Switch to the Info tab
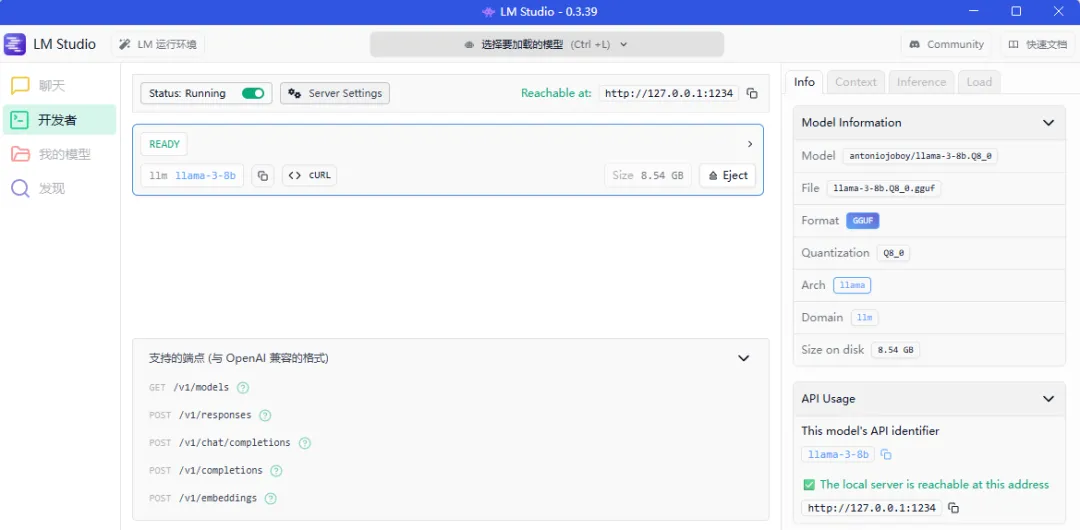The image size is (1080, 530). pyautogui.click(x=804, y=82)
